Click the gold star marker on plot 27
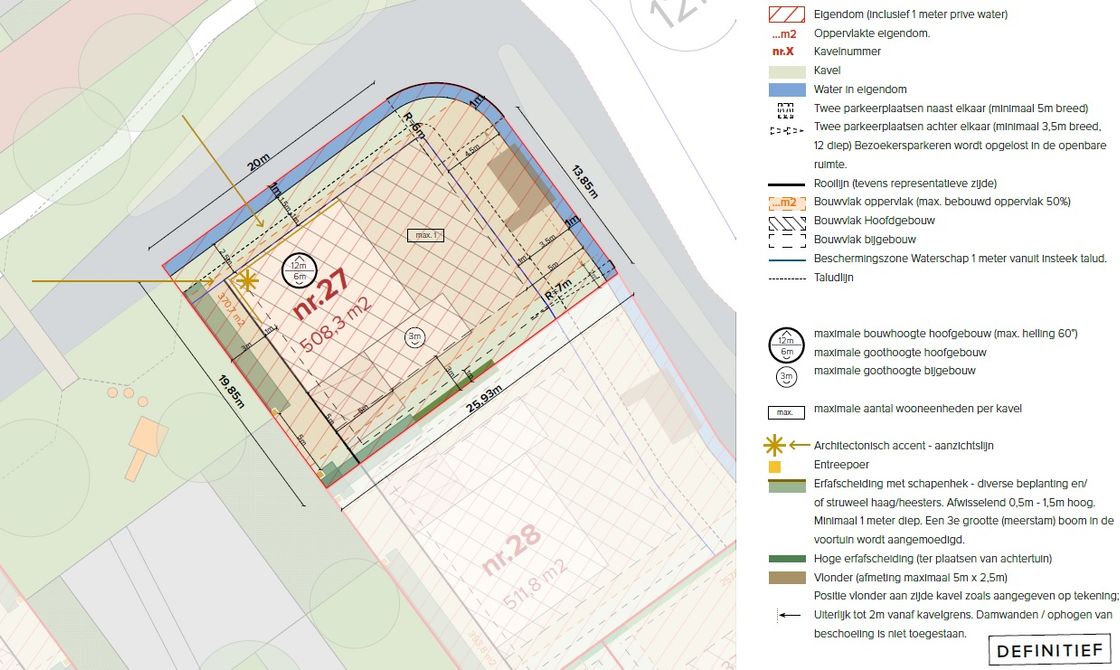Image resolution: width=1120 pixels, height=670 pixels. coord(247,282)
